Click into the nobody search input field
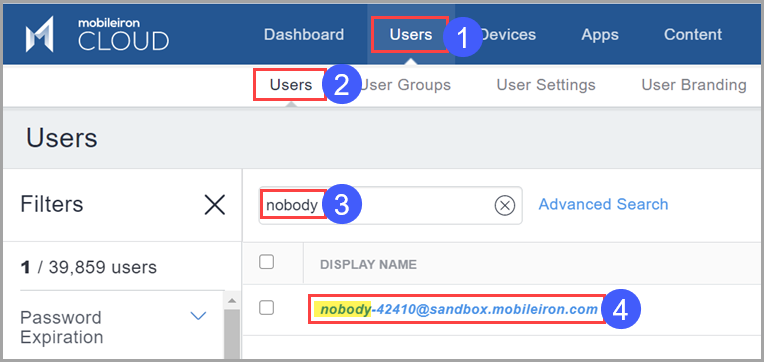 click(x=390, y=206)
